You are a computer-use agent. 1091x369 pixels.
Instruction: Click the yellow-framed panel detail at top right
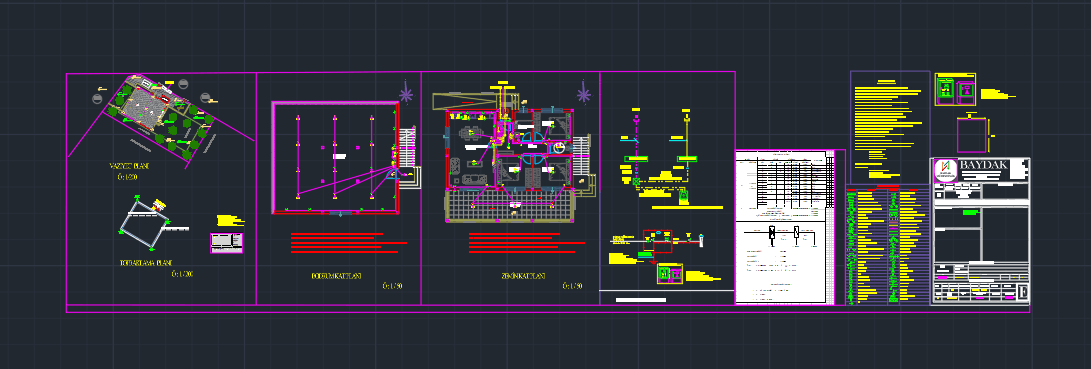(x=955, y=90)
